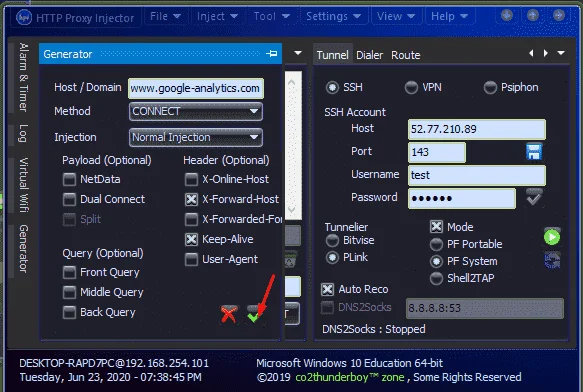Click the SSH Host field 52.77.210.89
Viewport: 583px width, 392px height.
pos(477,129)
